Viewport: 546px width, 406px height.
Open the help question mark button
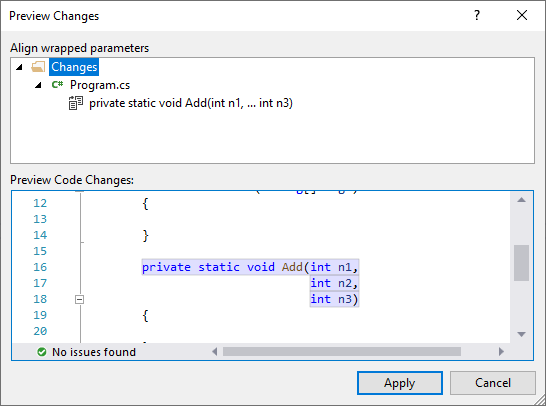477,15
